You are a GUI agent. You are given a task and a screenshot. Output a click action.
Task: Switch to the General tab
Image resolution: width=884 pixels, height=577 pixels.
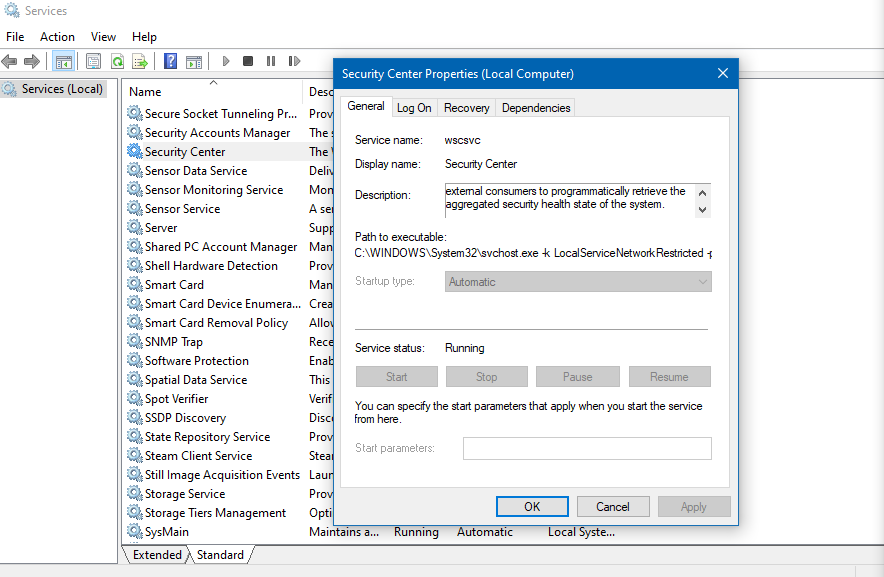[366, 106]
